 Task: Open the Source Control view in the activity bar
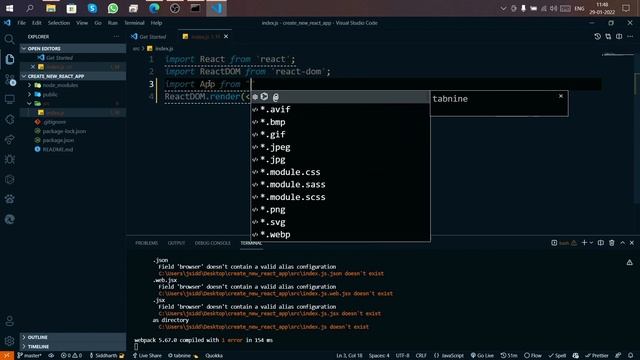click(x=10, y=80)
